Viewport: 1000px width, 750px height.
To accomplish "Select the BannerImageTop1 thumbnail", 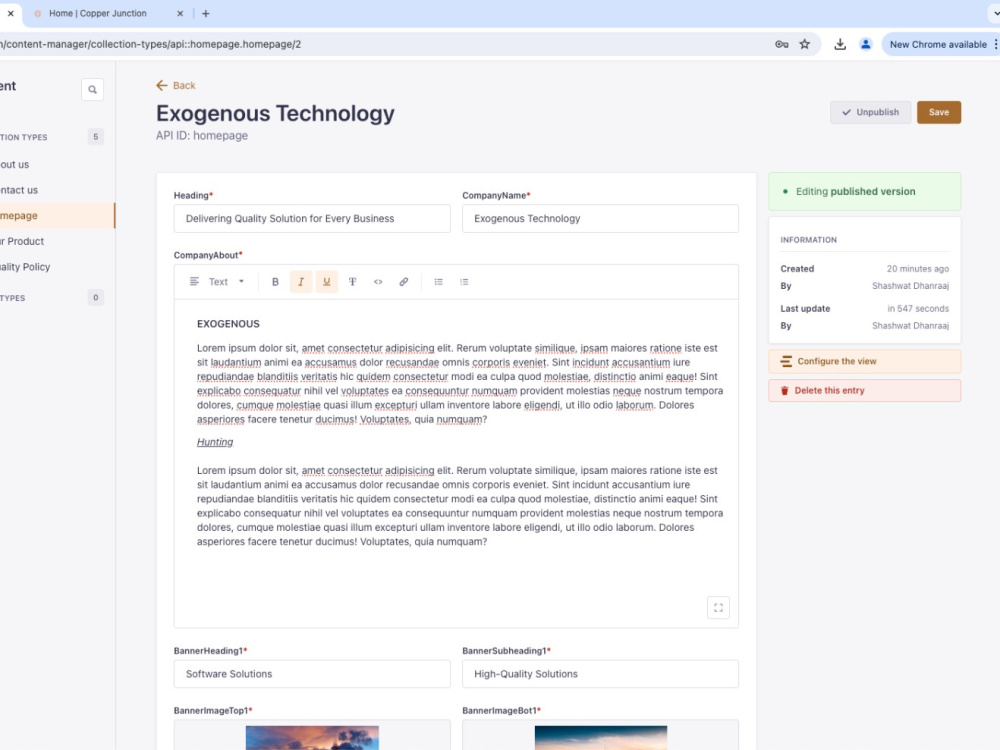I will coord(312,738).
